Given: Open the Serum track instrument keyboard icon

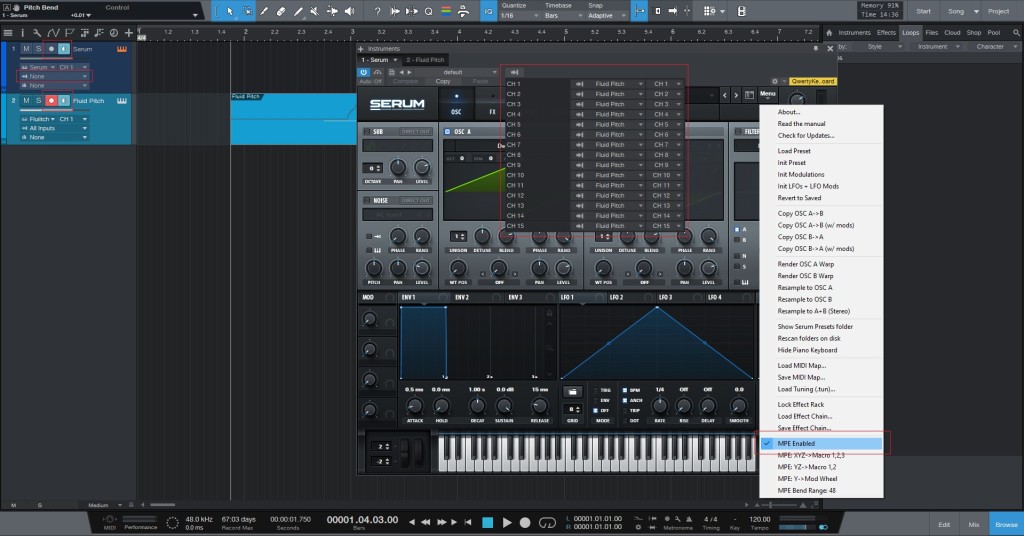Looking at the screenshot, I should pyautogui.click(x=121, y=49).
